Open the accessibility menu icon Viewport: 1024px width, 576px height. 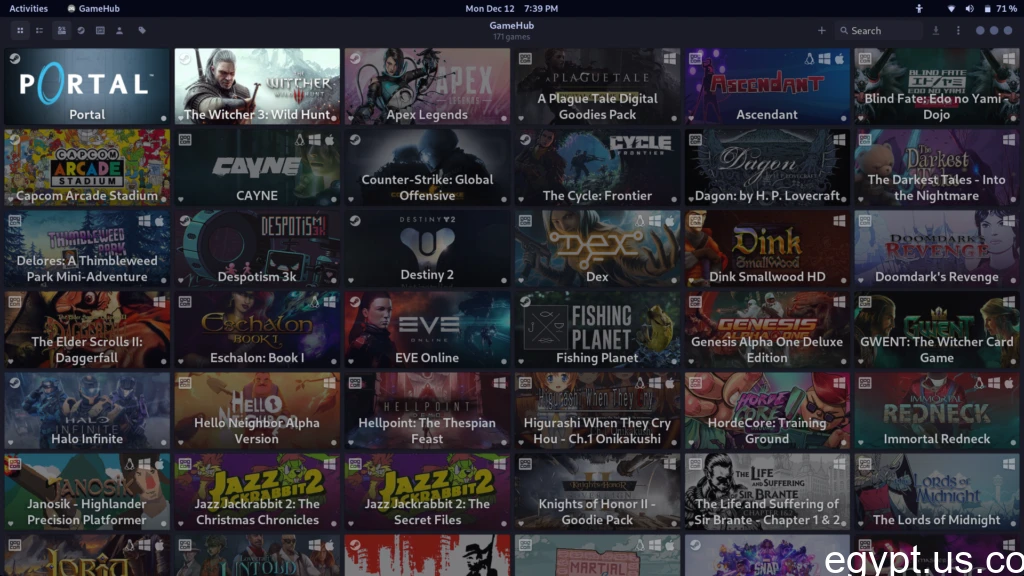click(919, 8)
